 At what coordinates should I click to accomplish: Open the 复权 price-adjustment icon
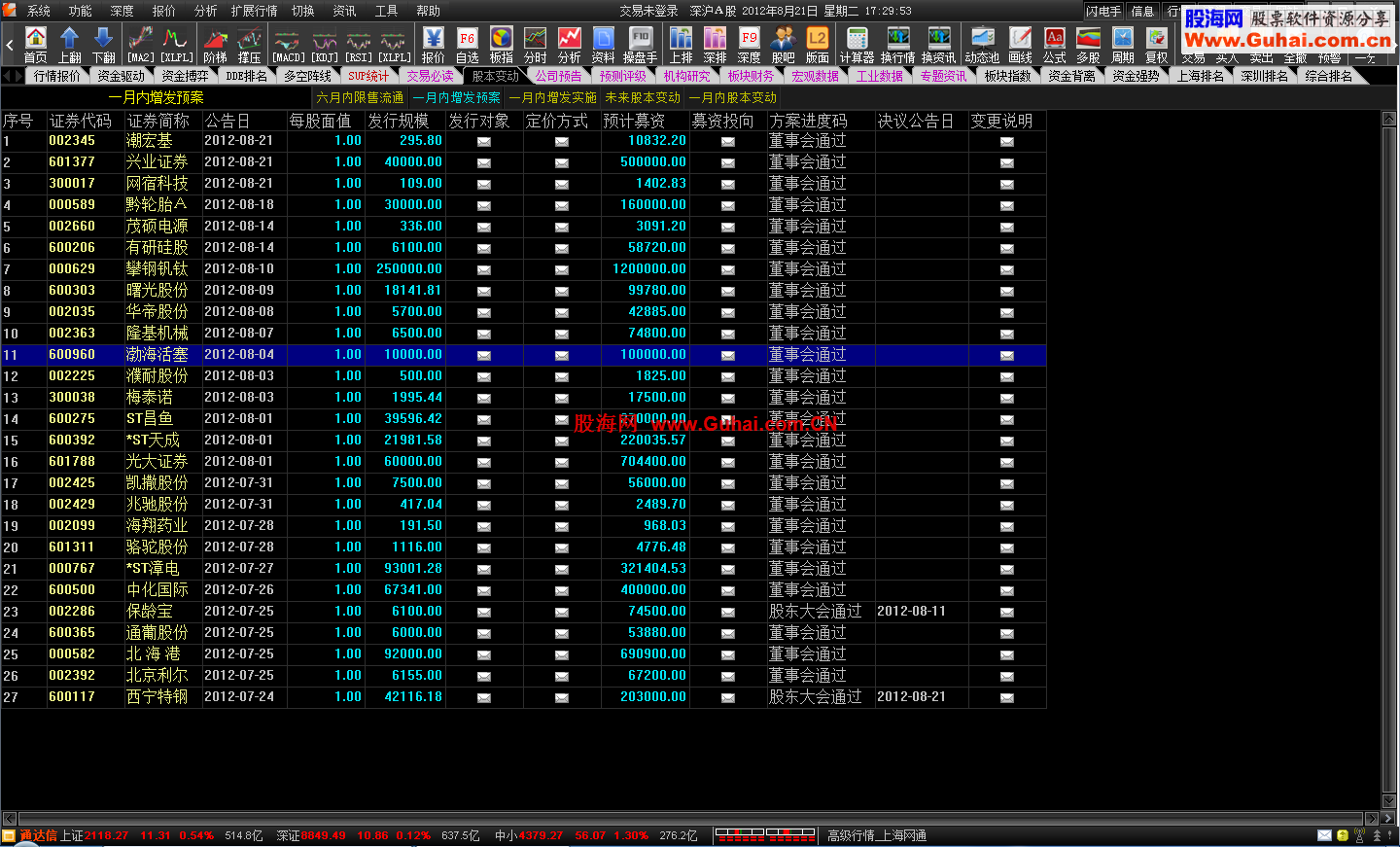coord(1157,45)
